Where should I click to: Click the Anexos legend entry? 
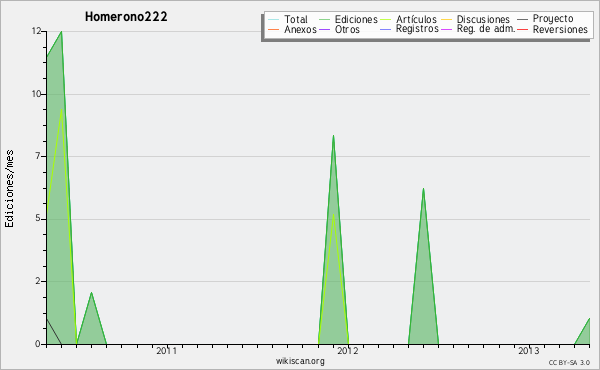coord(293,29)
